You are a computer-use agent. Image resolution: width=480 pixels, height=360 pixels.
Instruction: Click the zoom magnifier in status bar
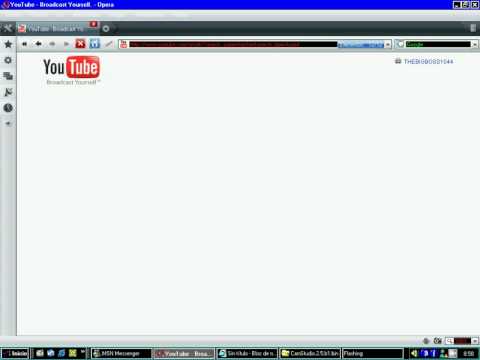[x=450, y=341]
